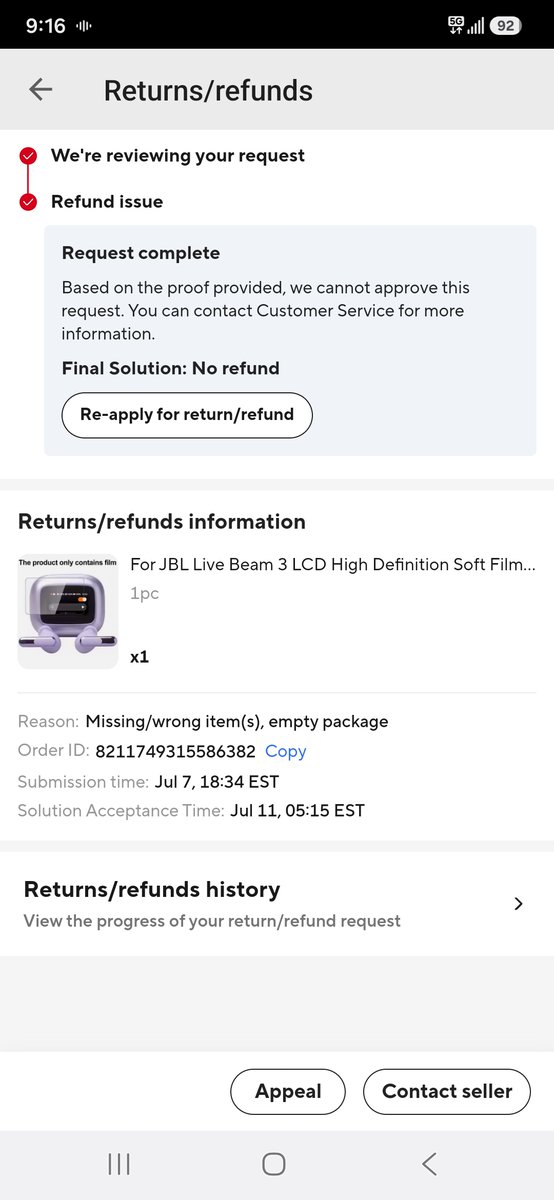Viewport: 554px width, 1200px height.
Task: Expand Returns/refunds history chevron
Action: [518, 904]
